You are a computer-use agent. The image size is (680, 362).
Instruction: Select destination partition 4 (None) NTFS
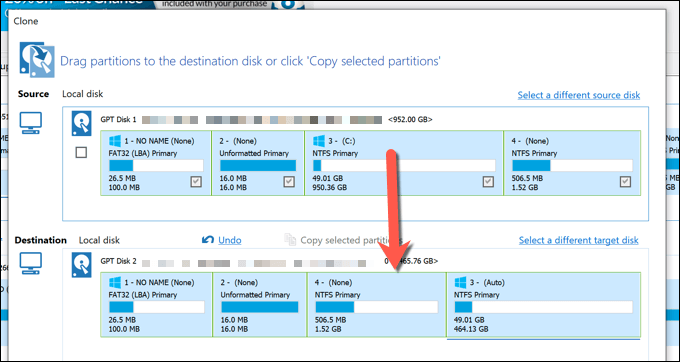click(x=376, y=304)
